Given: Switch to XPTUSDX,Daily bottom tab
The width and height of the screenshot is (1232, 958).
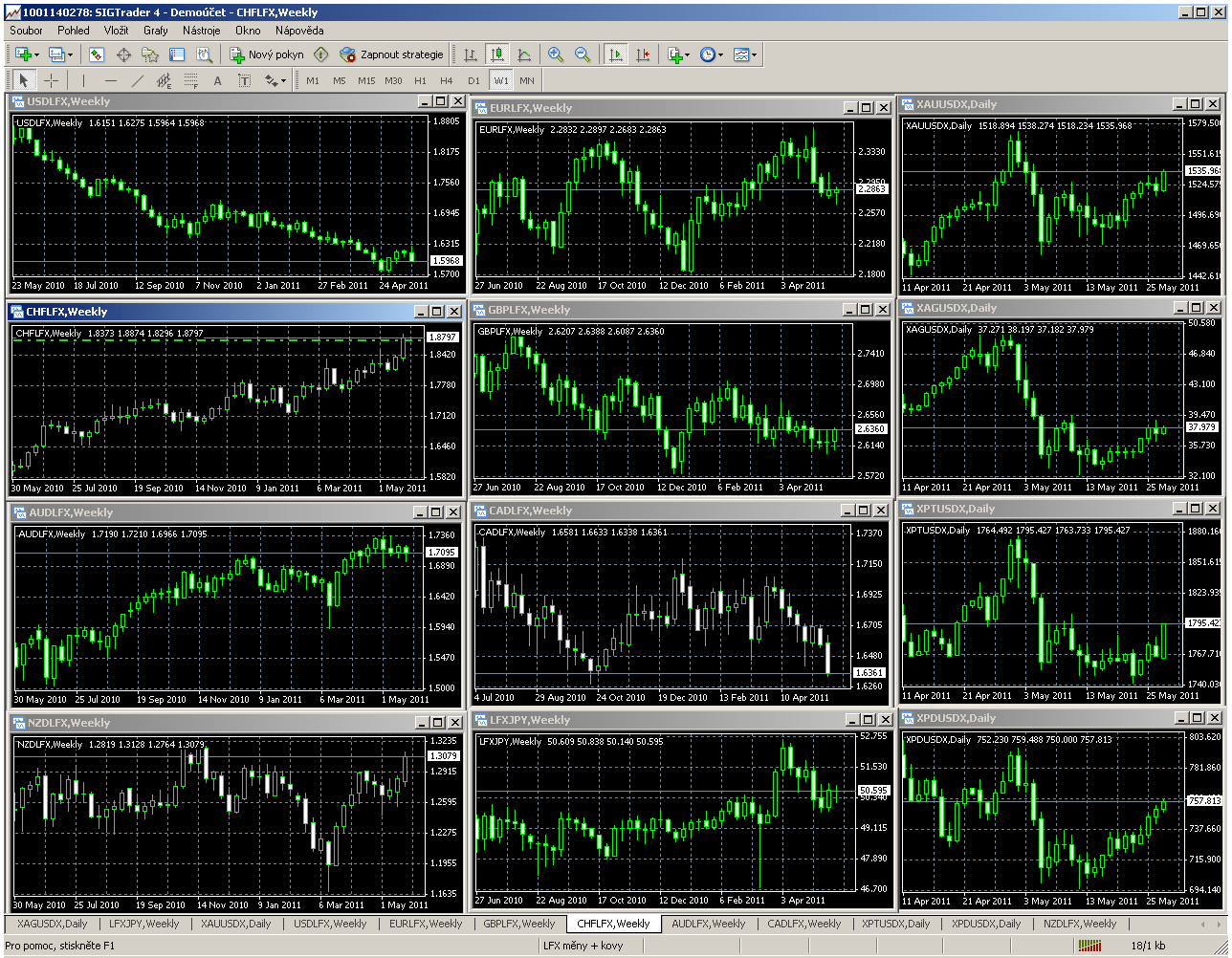Looking at the screenshot, I should pyautogui.click(x=895, y=924).
